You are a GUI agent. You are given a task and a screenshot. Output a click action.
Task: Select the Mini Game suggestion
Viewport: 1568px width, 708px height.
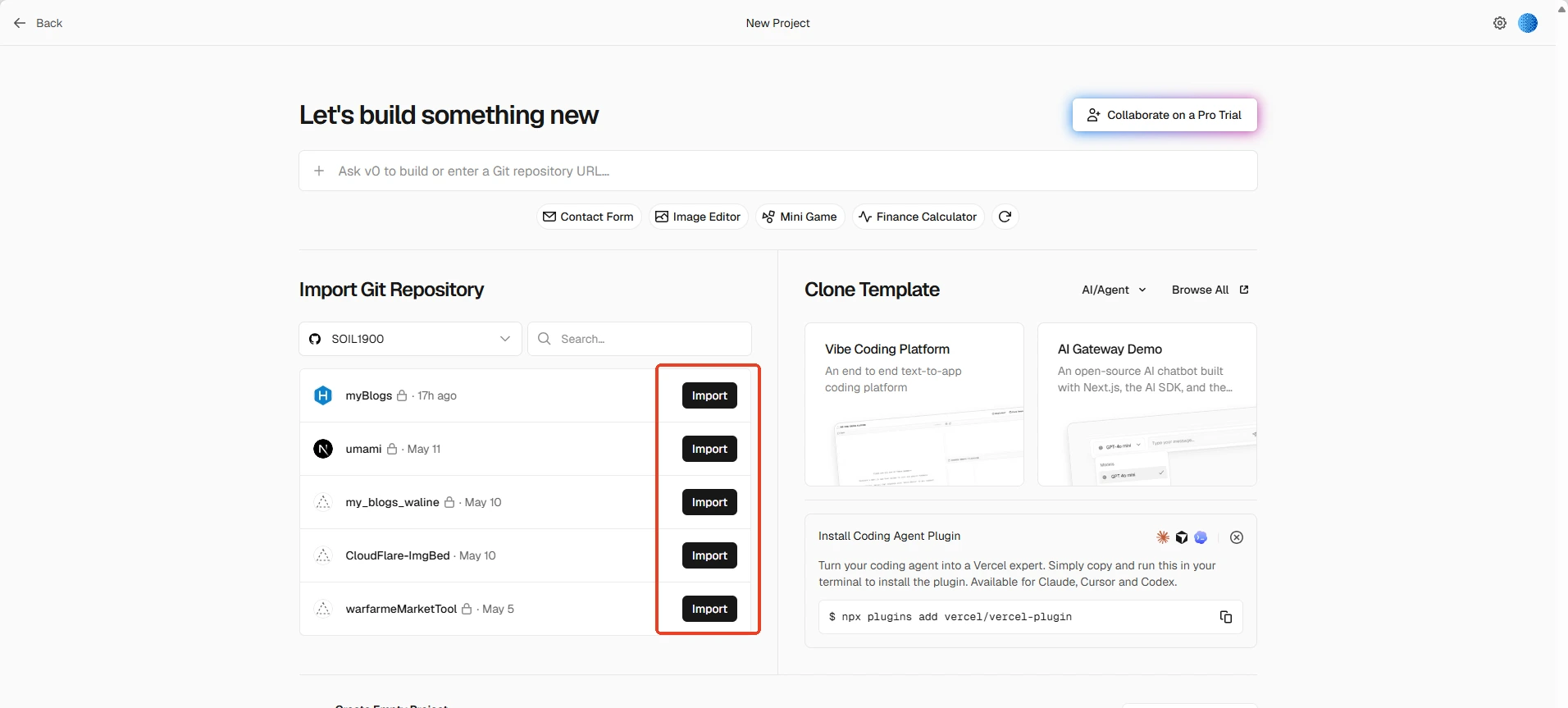(x=800, y=217)
